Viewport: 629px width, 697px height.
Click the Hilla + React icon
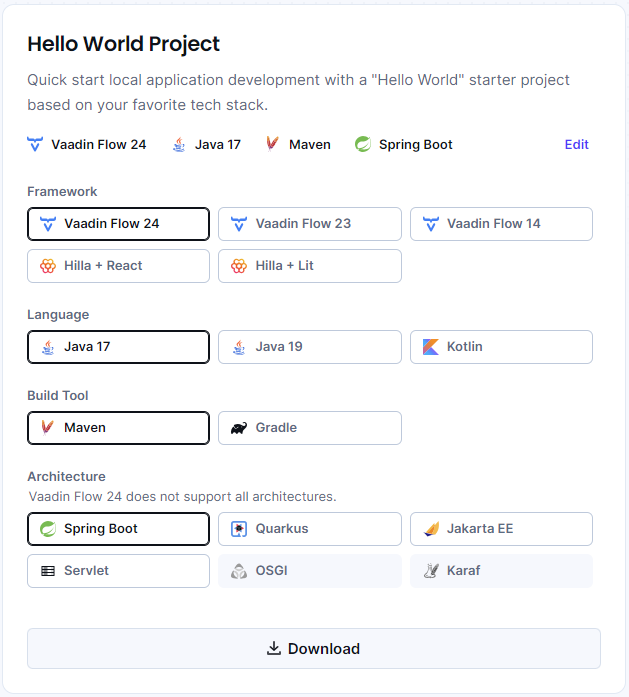tap(47, 266)
